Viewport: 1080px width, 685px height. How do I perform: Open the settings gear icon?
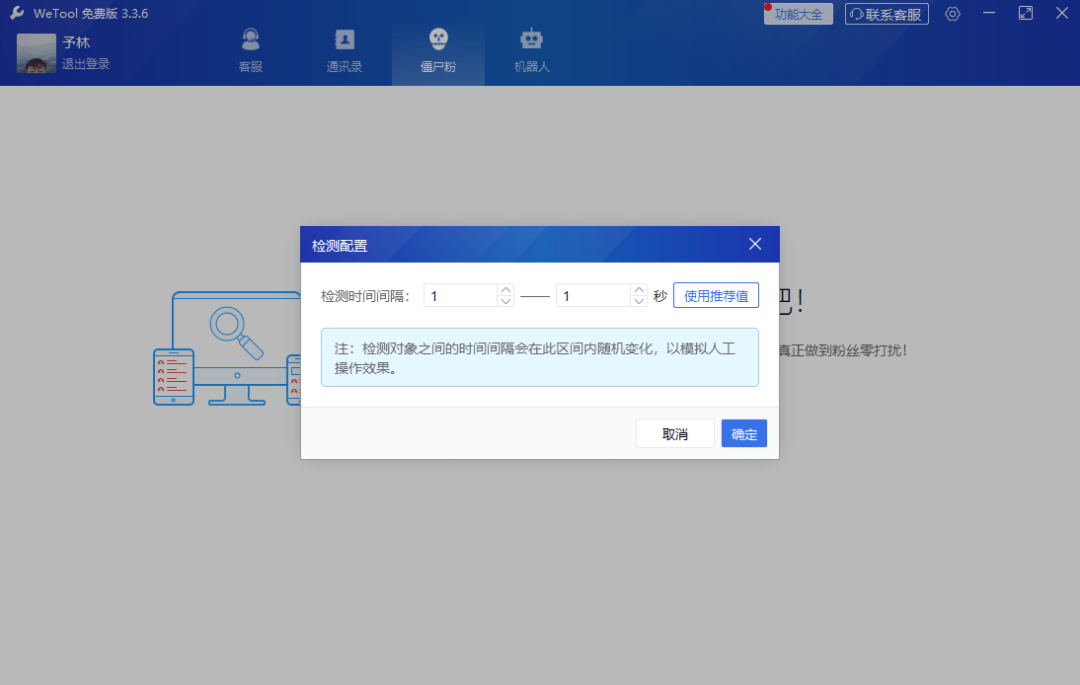(953, 14)
